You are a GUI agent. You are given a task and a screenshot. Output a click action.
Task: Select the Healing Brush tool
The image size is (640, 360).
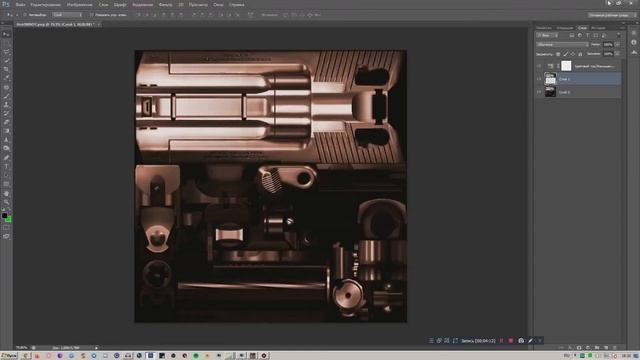click(6, 87)
